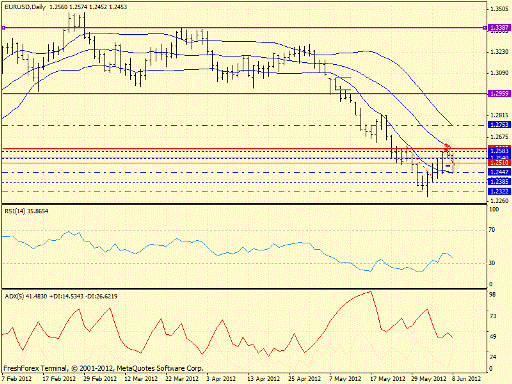Select the red ADX curve peak

370,292
